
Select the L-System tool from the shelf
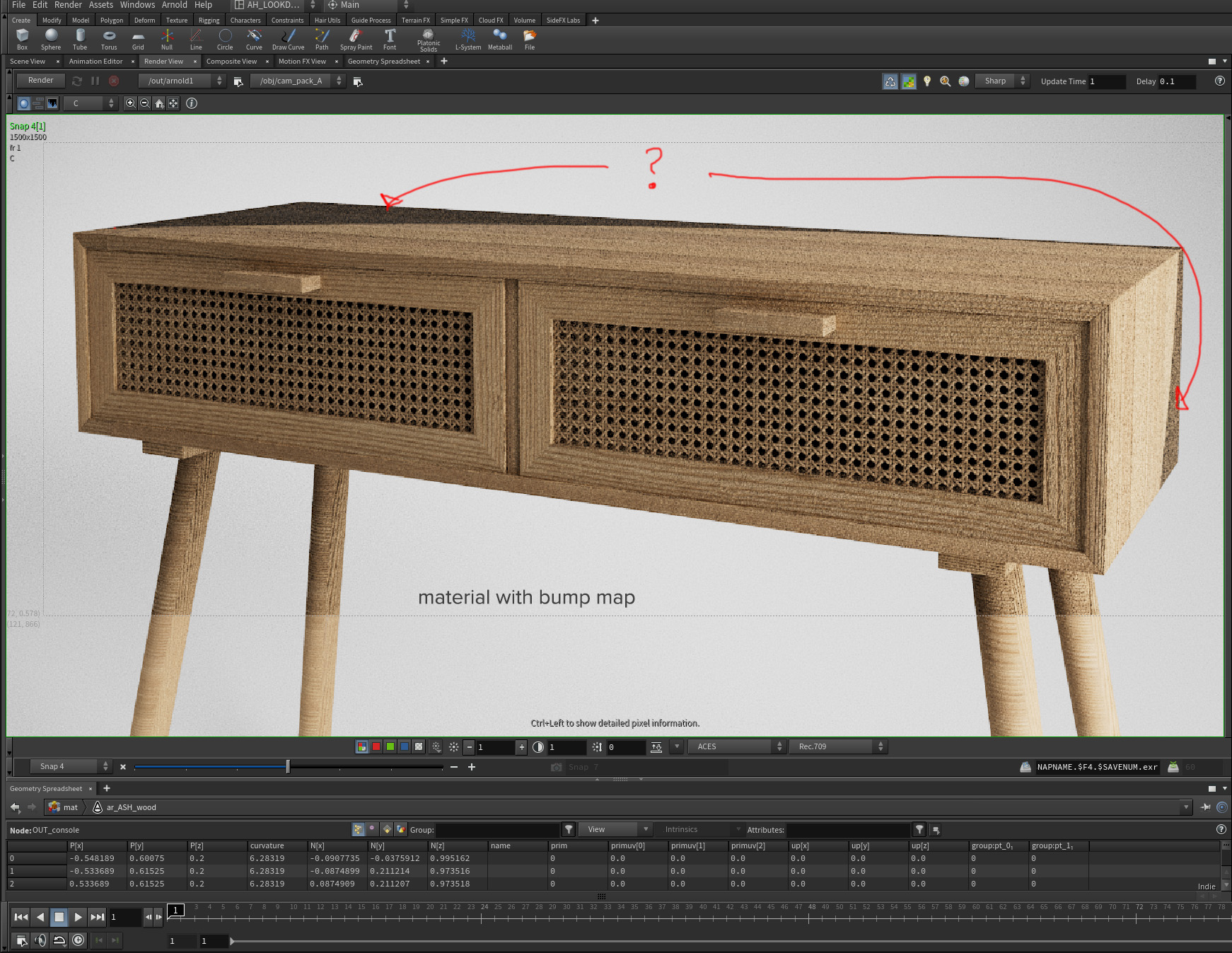coord(467,39)
